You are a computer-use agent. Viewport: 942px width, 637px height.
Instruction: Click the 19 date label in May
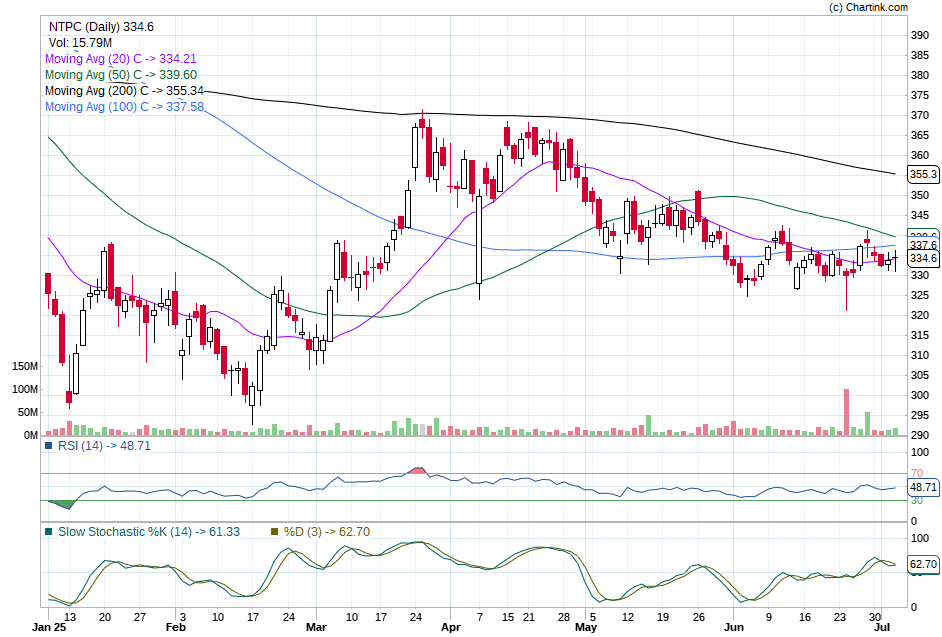[663, 617]
